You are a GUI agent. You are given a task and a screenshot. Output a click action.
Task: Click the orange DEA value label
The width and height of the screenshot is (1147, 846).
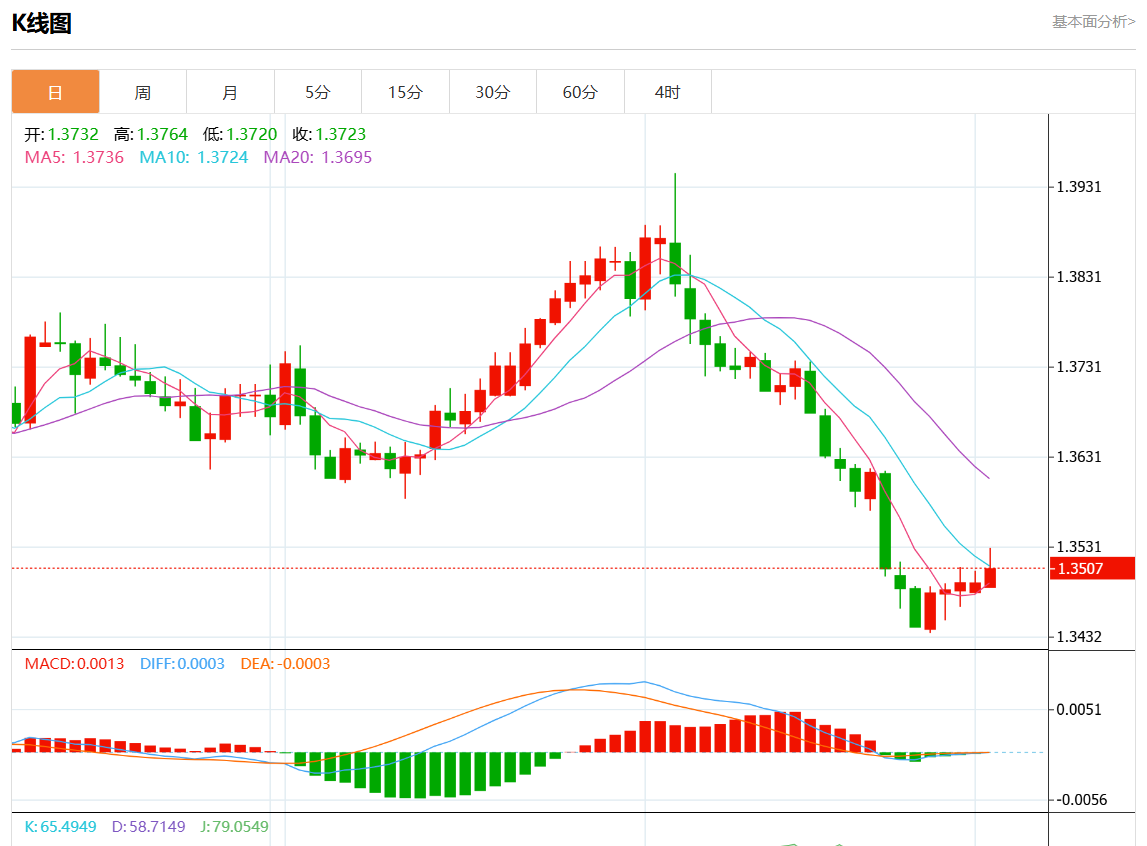pyautogui.click(x=285, y=664)
